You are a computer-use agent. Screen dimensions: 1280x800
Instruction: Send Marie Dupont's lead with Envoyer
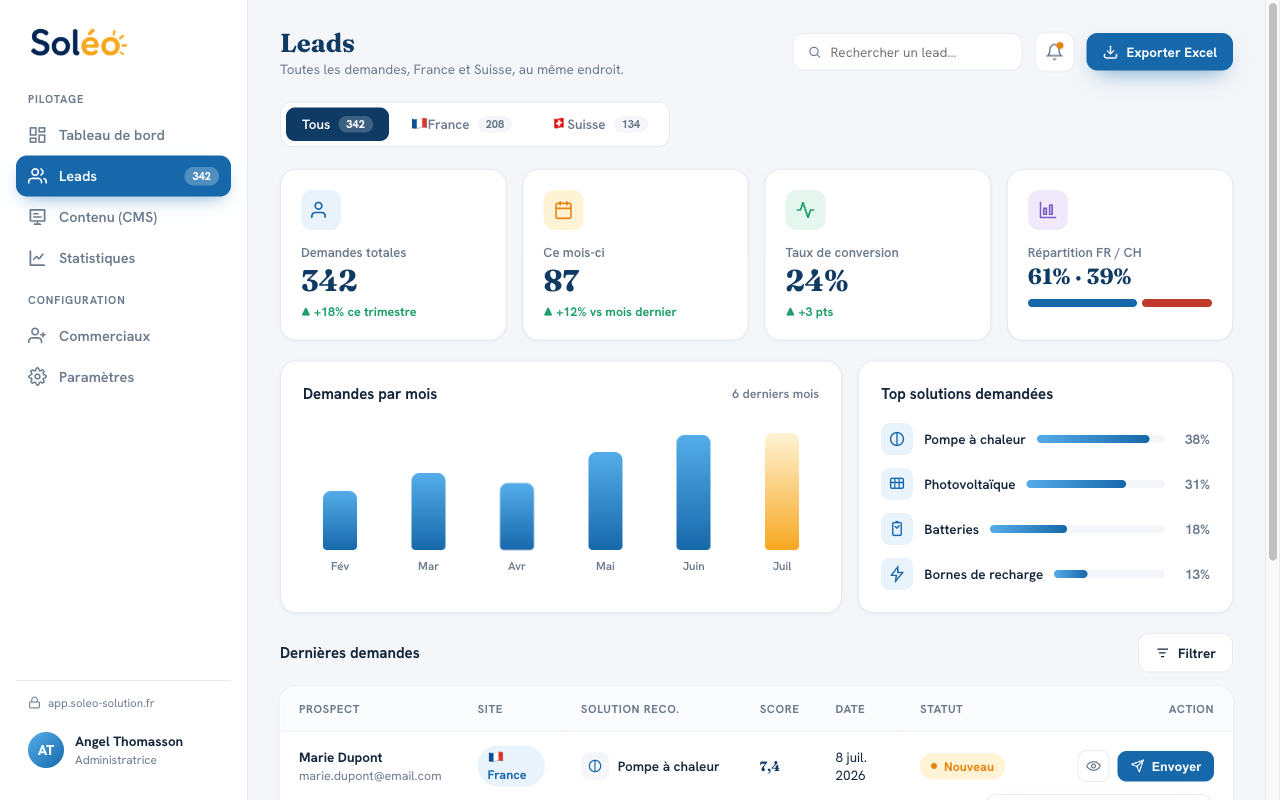1165,767
